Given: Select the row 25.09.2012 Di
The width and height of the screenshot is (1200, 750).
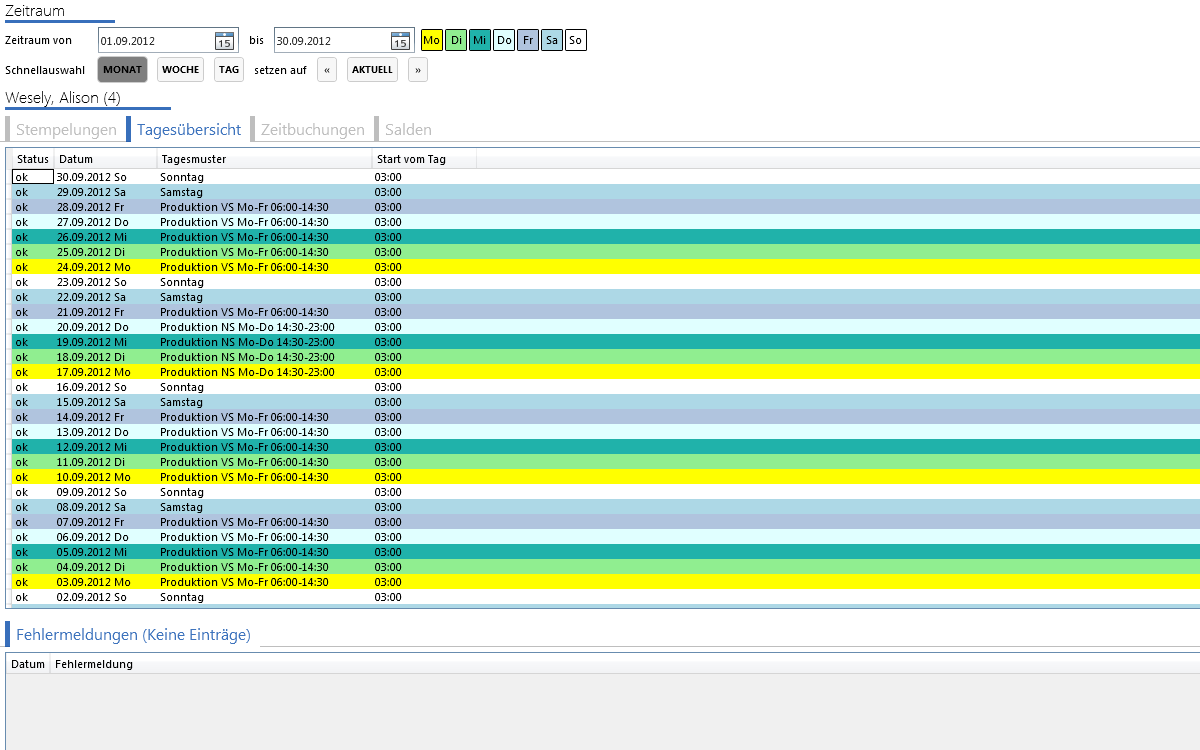Looking at the screenshot, I should pos(606,252).
